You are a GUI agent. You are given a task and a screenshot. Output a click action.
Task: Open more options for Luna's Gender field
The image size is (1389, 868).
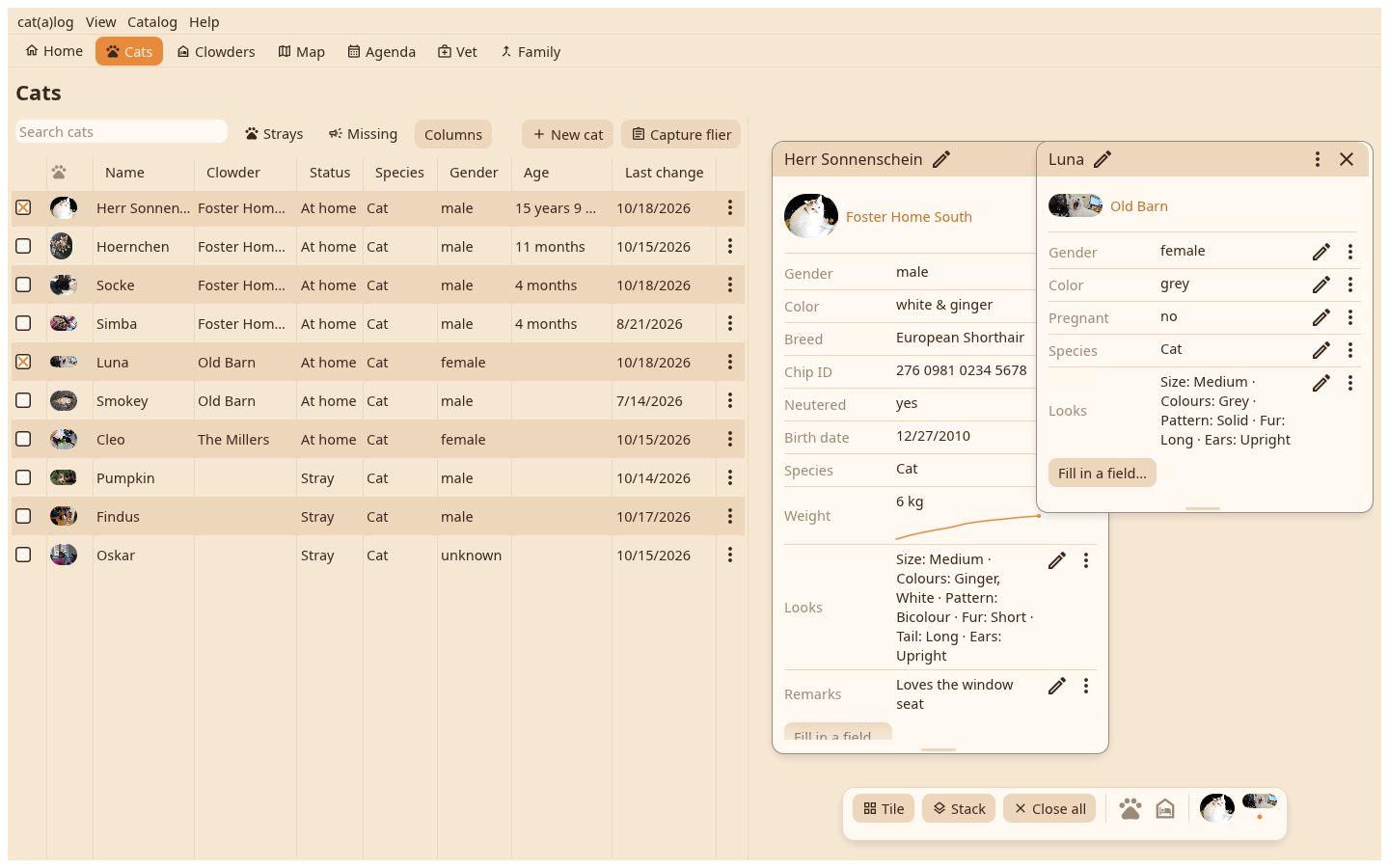pyautogui.click(x=1350, y=252)
